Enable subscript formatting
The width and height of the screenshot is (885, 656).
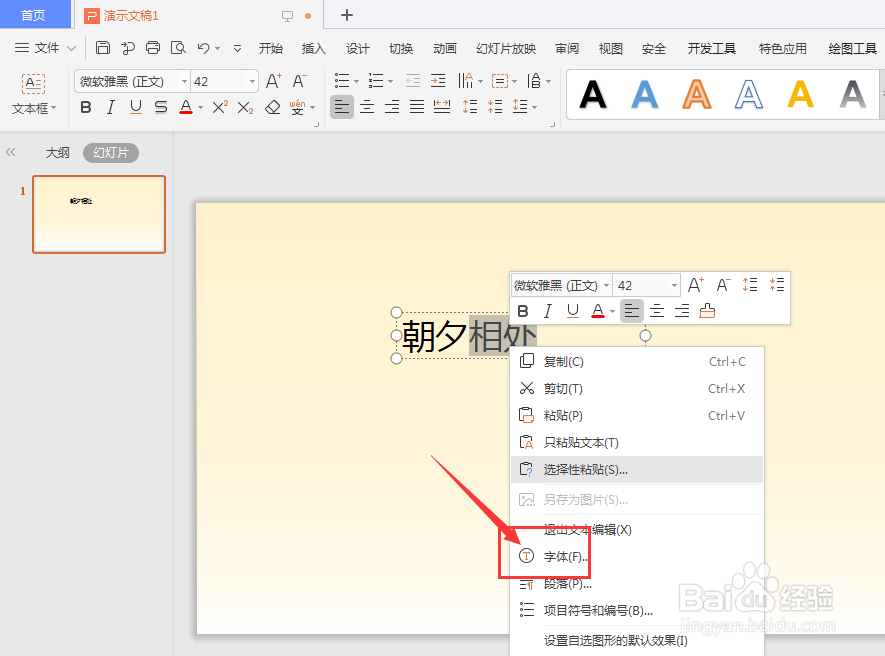244,108
